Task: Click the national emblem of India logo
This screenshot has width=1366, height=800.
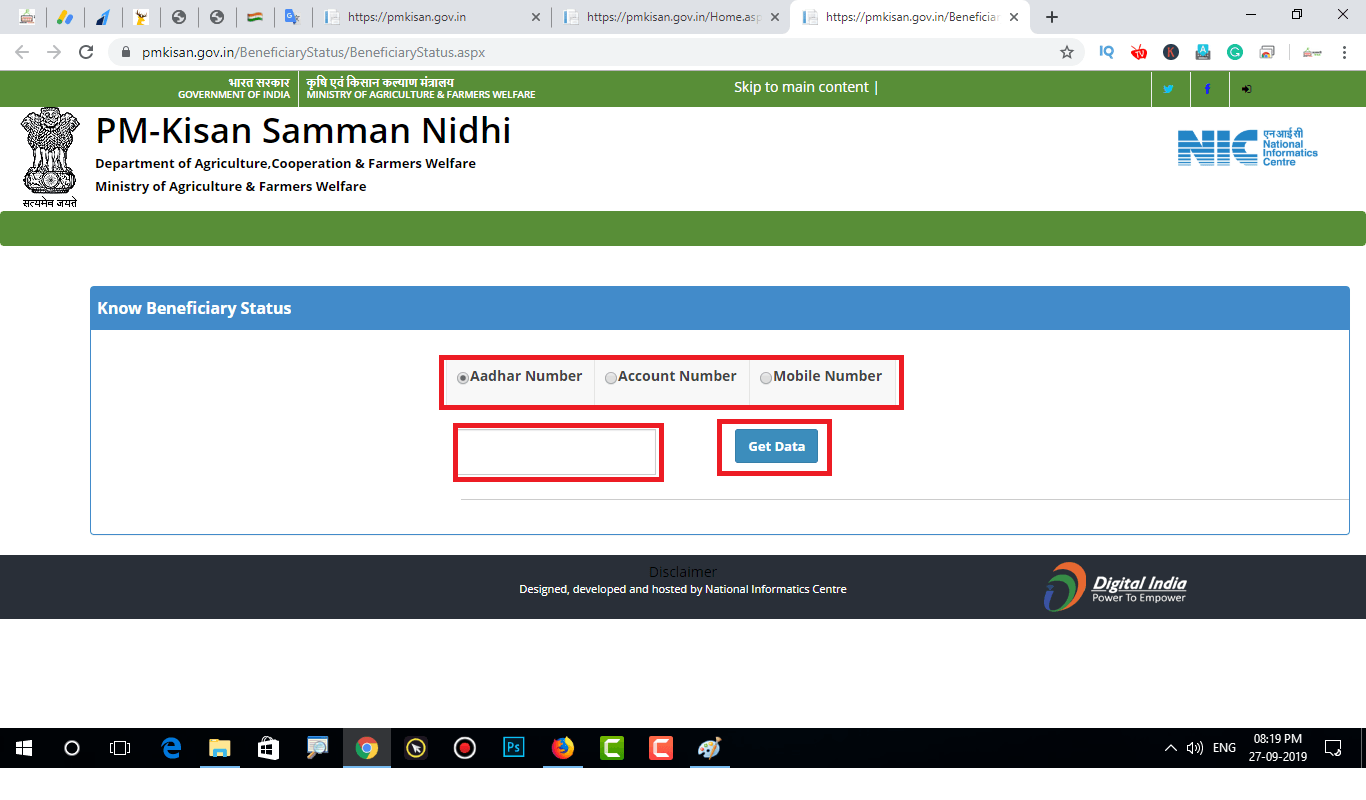Action: pos(50,159)
